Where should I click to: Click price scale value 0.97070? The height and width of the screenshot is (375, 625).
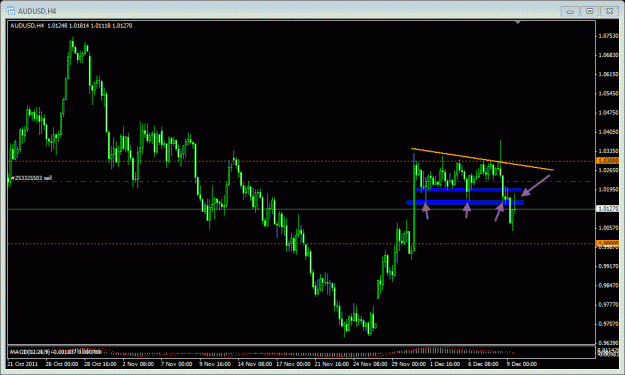[608, 324]
